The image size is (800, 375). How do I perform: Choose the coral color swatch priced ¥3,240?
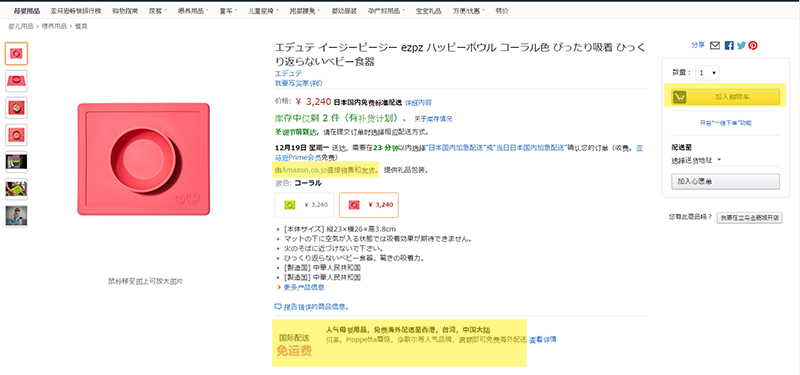pos(369,205)
